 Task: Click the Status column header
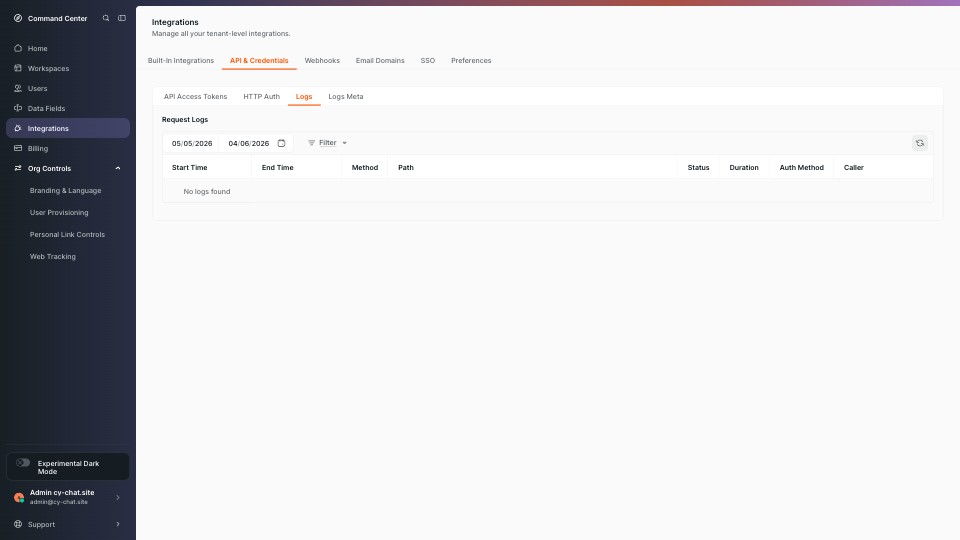tap(698, 167)
